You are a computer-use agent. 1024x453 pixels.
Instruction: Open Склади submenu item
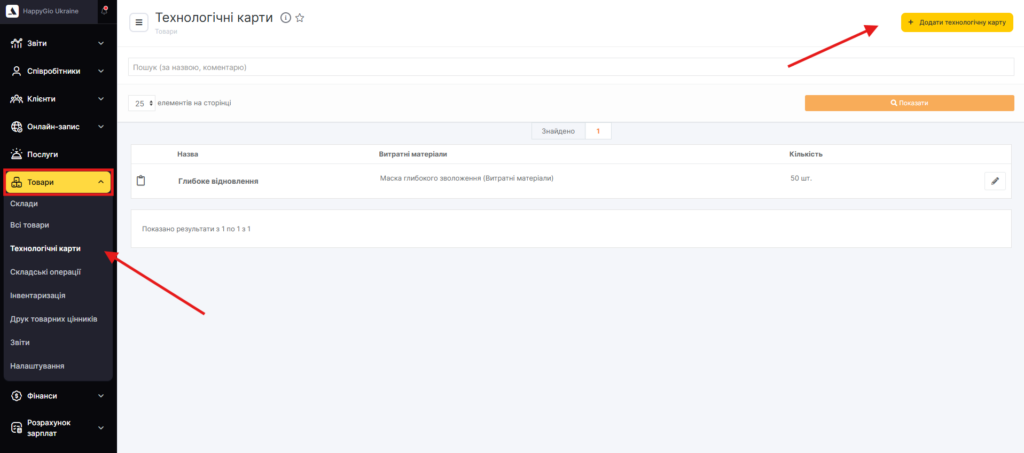coord(24,204)
